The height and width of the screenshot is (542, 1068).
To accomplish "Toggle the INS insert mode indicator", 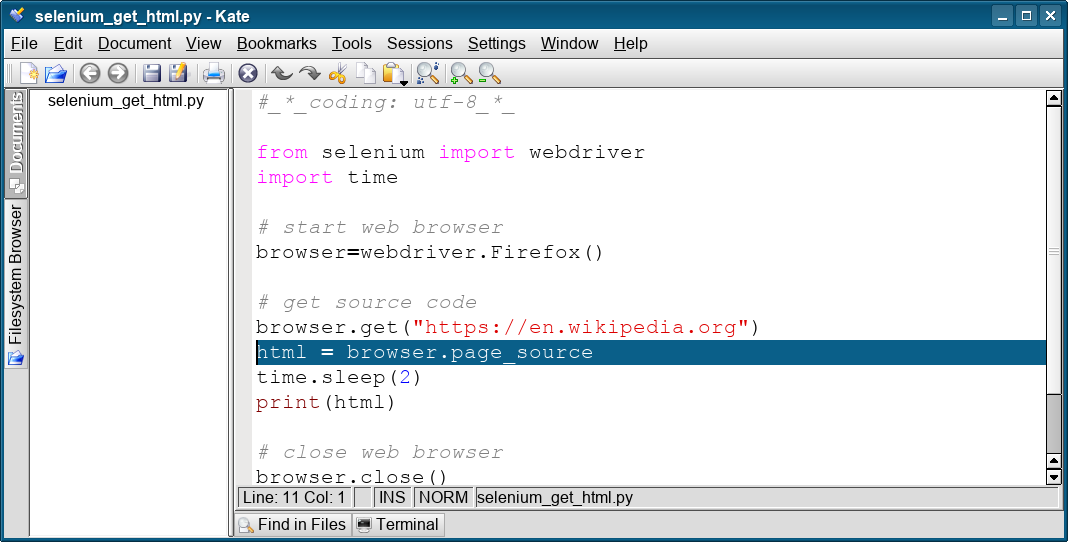I will pyautogui.click(x=392, y=498).
